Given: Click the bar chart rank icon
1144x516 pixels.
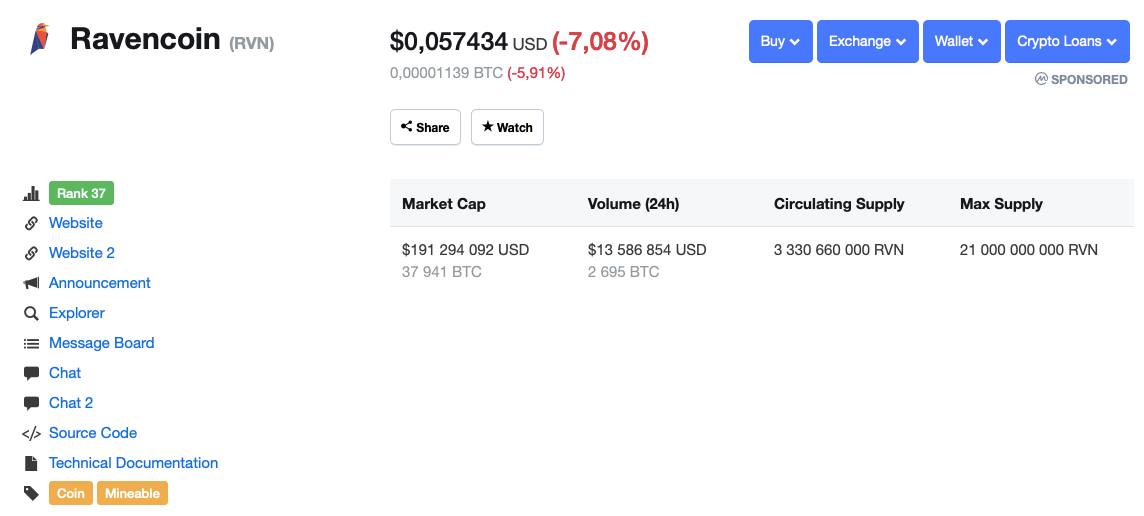Looking at the screenshot, I should coord(31,193).
